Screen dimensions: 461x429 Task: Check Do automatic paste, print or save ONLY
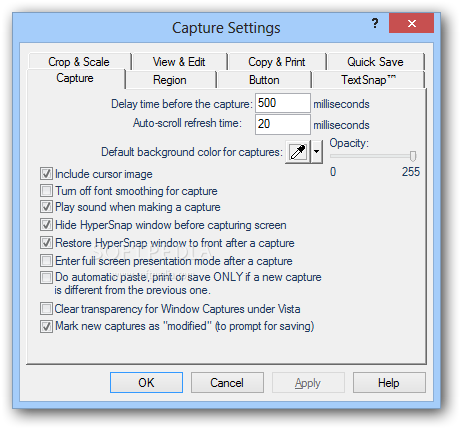[x=46, y=277]
